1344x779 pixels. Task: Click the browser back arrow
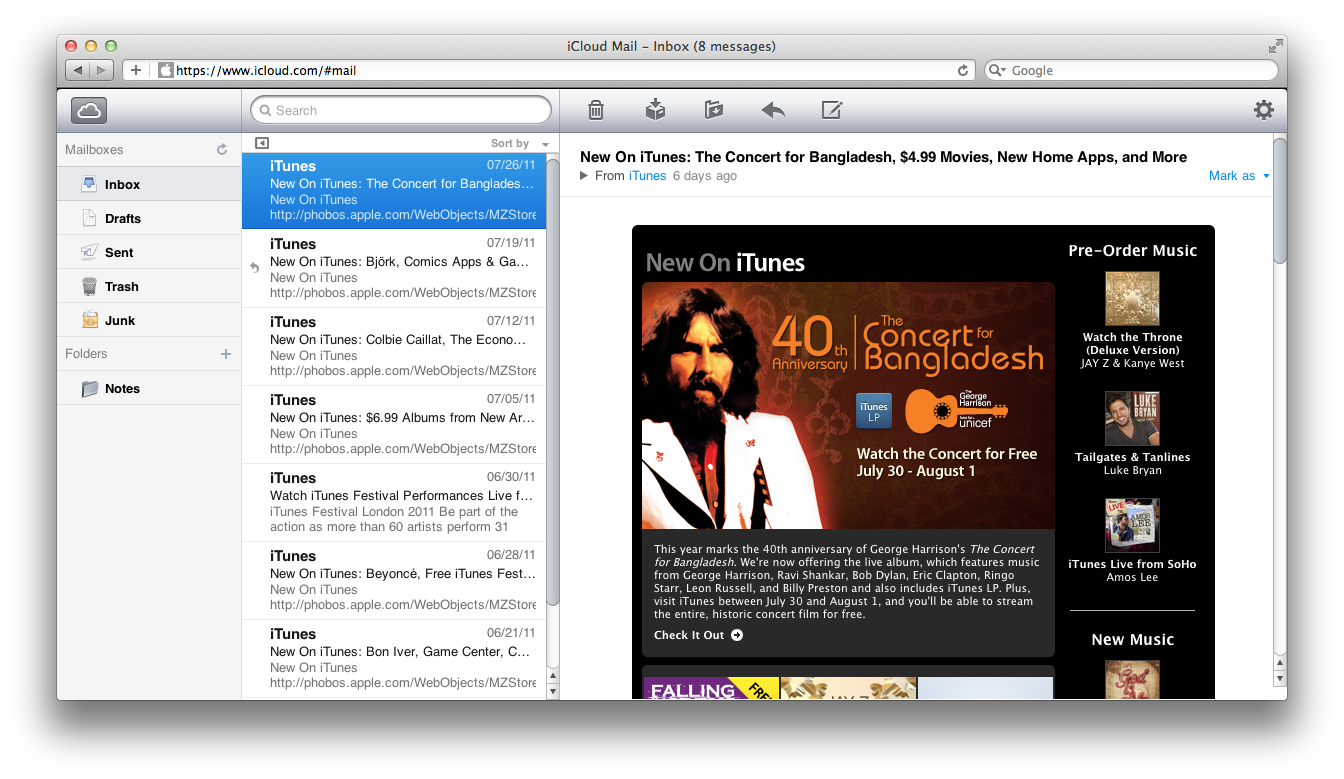click(78, 70)
